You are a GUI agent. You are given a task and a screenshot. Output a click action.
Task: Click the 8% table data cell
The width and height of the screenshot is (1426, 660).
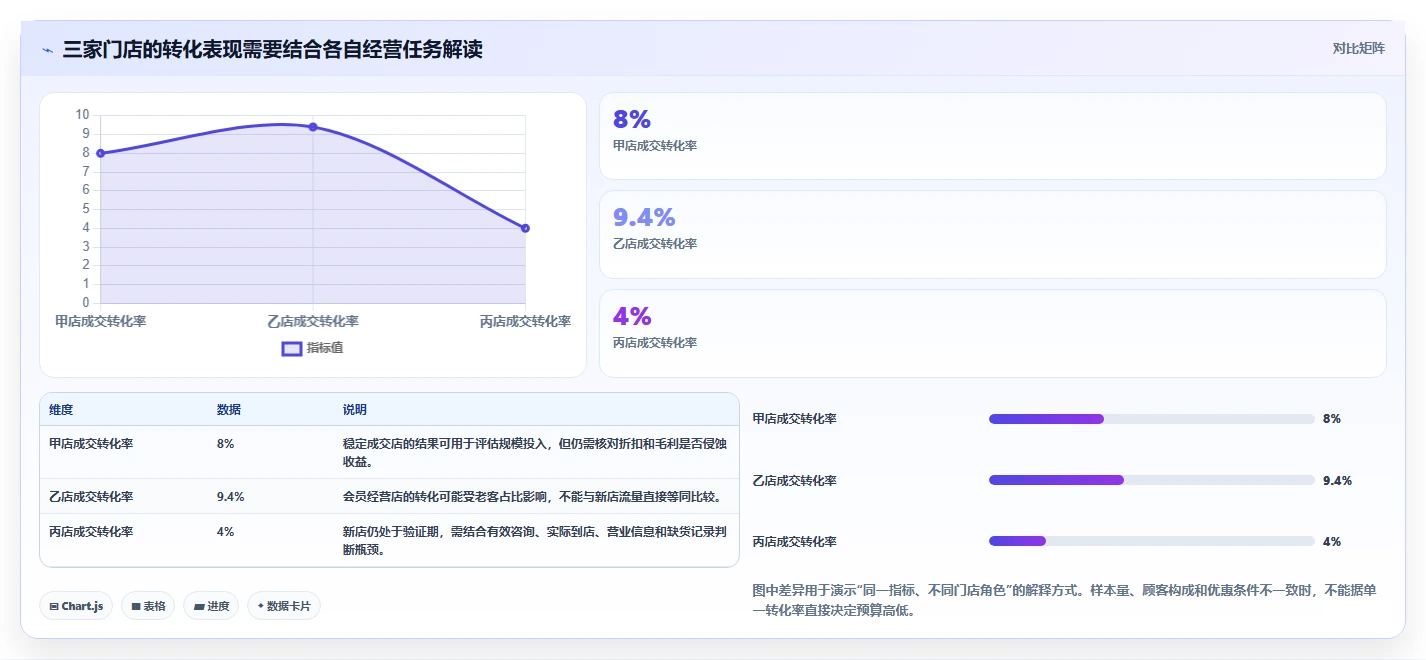pos(225,443)
